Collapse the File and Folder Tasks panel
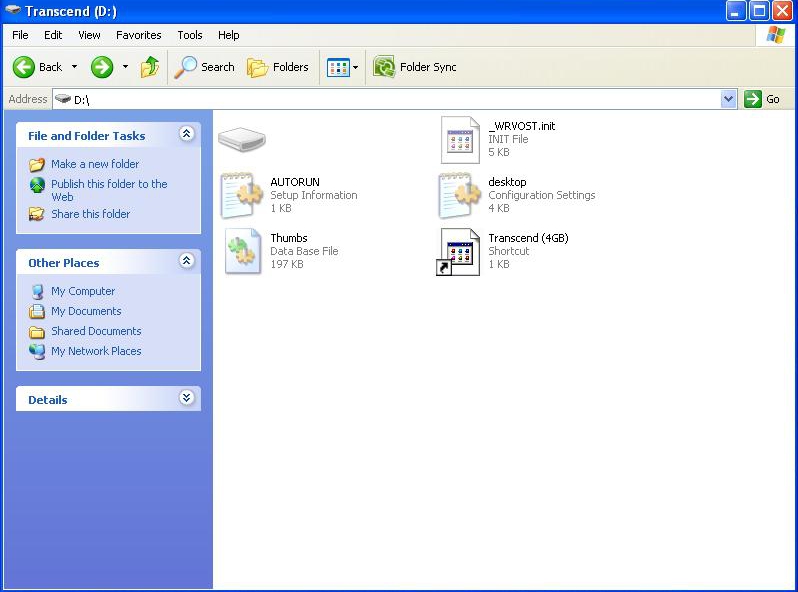Screen dimensions: 798x592 [x=186, y=134]
